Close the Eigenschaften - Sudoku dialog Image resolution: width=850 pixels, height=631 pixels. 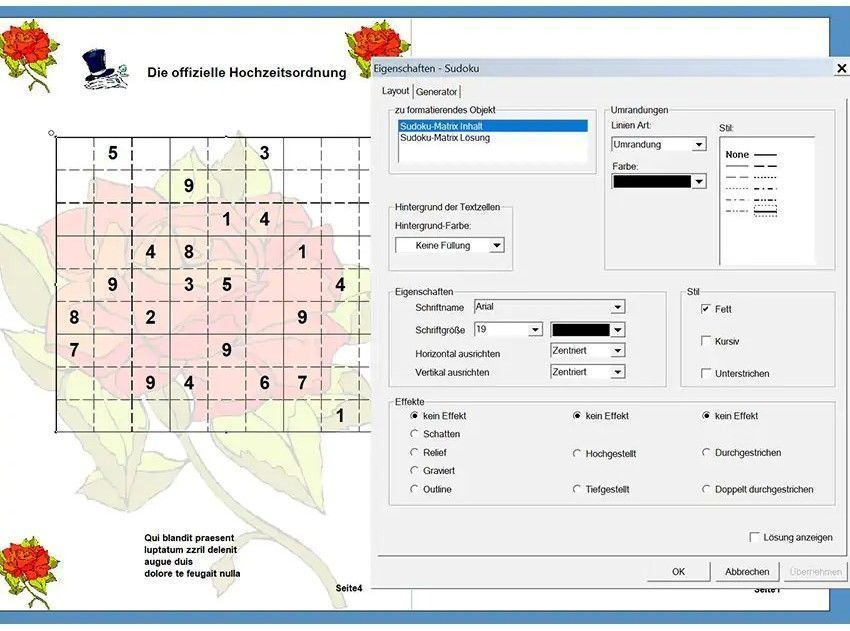tap(841, 68)
